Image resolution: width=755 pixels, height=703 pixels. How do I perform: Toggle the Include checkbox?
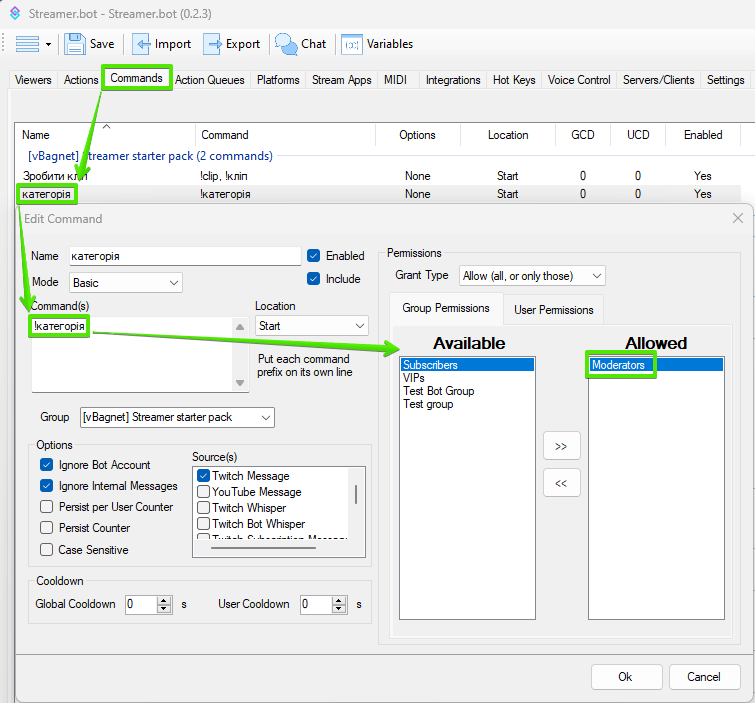click(x=313, y=279)
